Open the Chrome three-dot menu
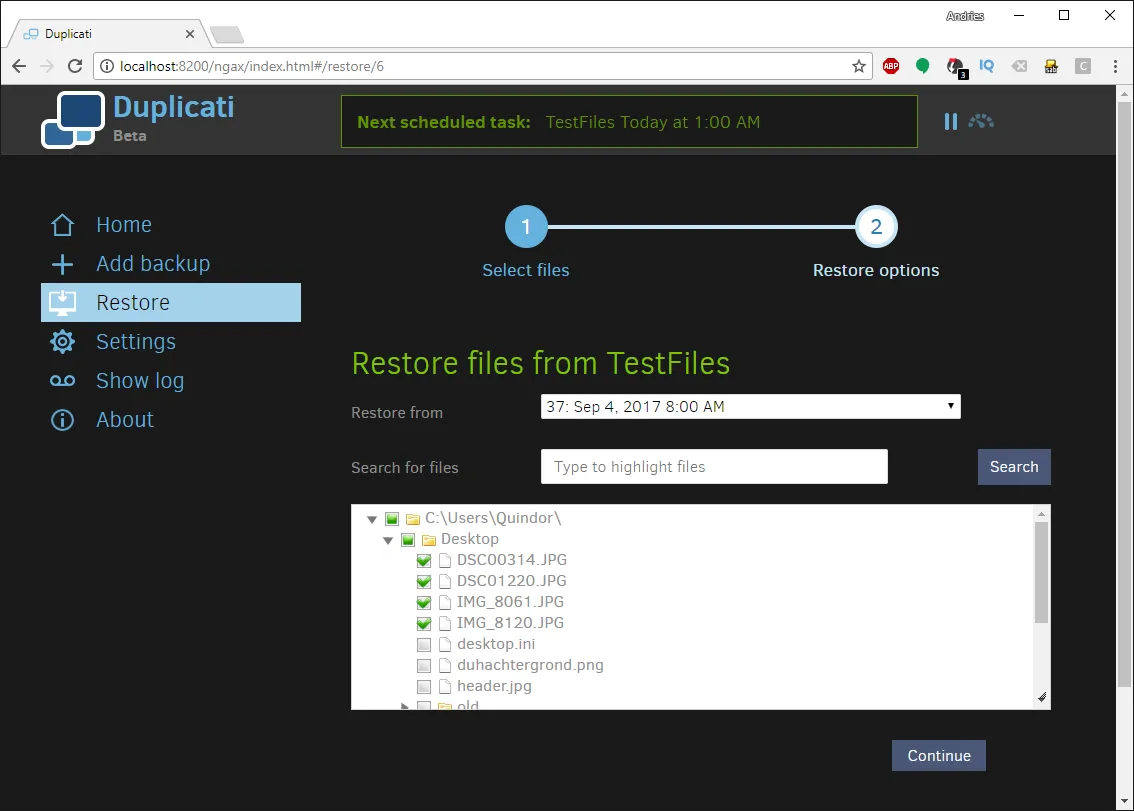 click(x=1115, y=67)
